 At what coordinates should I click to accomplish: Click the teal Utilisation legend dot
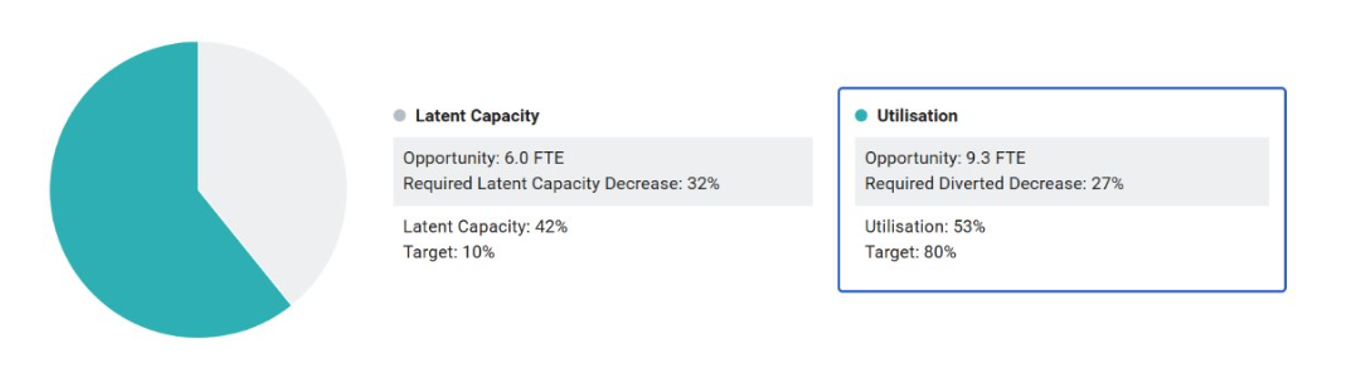click(861, 116)
